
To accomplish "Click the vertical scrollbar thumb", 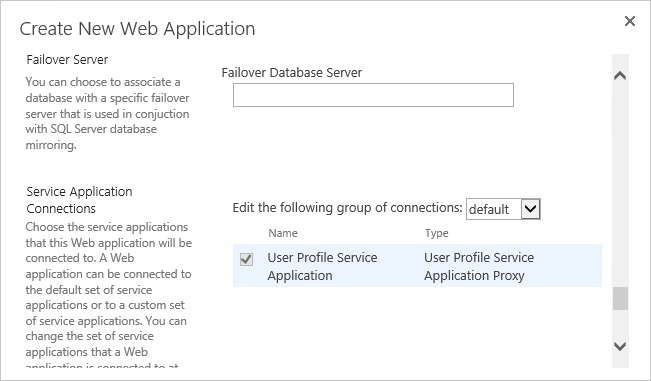I will [x=620, y=298].
